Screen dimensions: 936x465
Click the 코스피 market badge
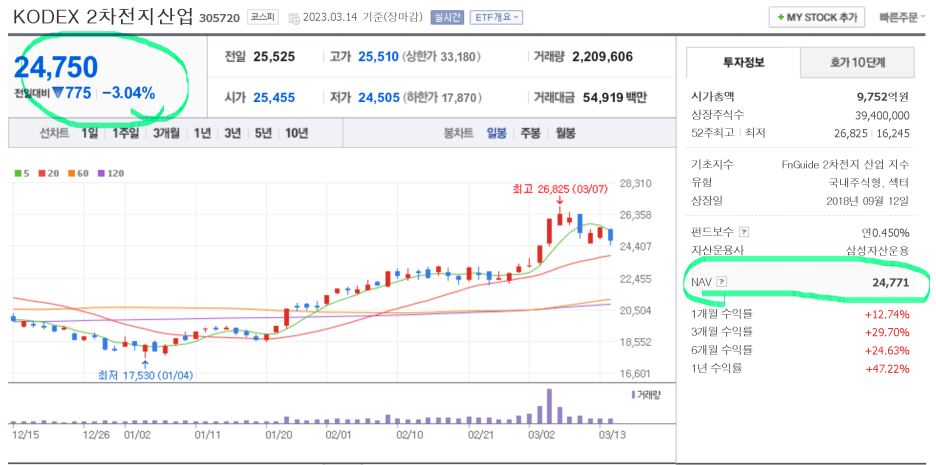[263, 17]
